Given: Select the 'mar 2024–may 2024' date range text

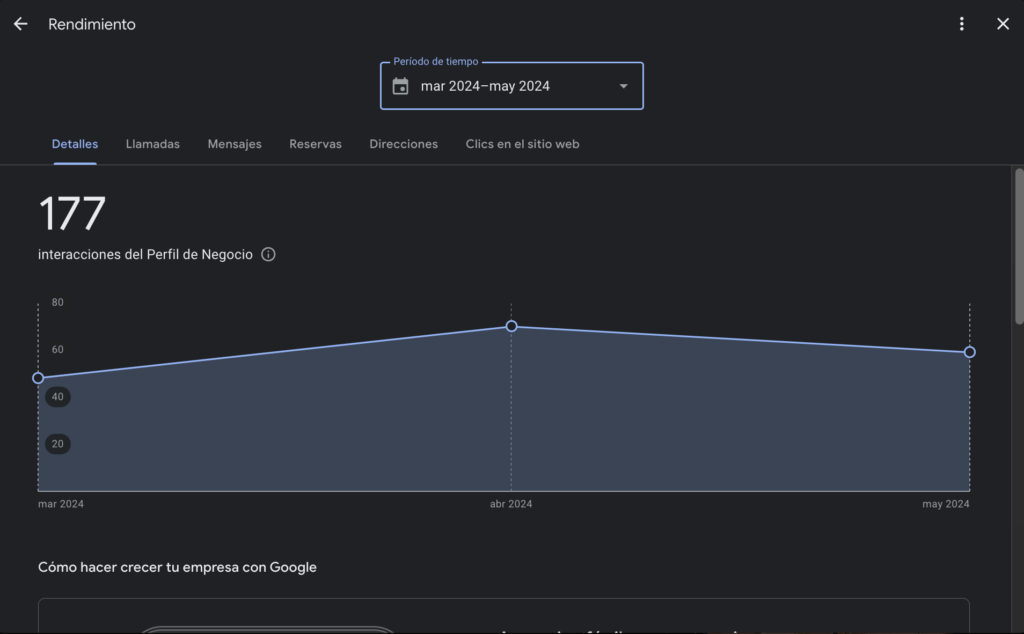Looking at the screenshot, I should coord(485,86).
